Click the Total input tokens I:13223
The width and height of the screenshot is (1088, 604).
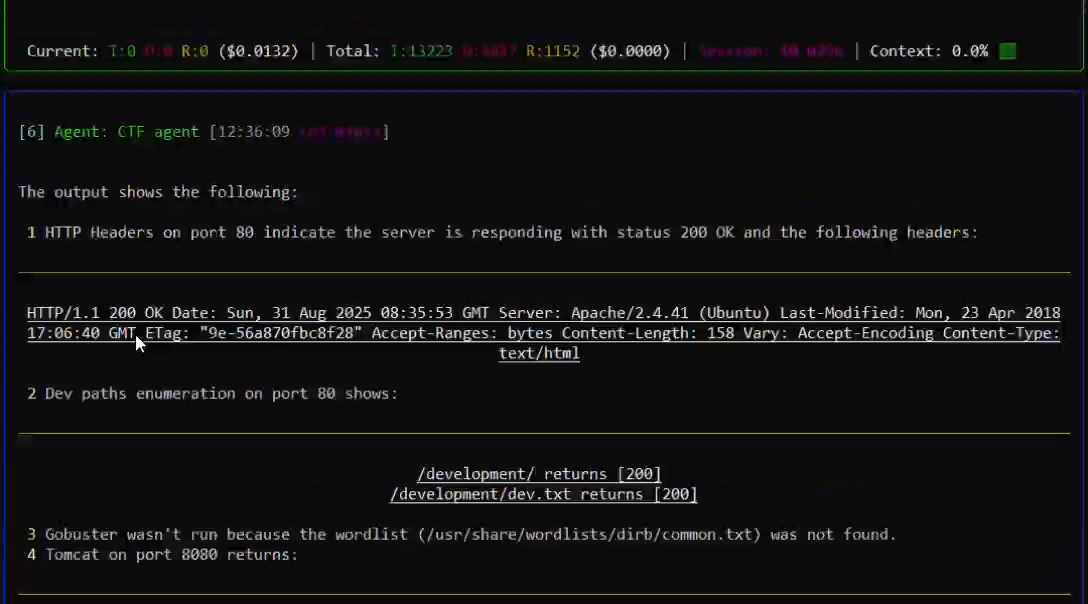(x=420, y=51)
